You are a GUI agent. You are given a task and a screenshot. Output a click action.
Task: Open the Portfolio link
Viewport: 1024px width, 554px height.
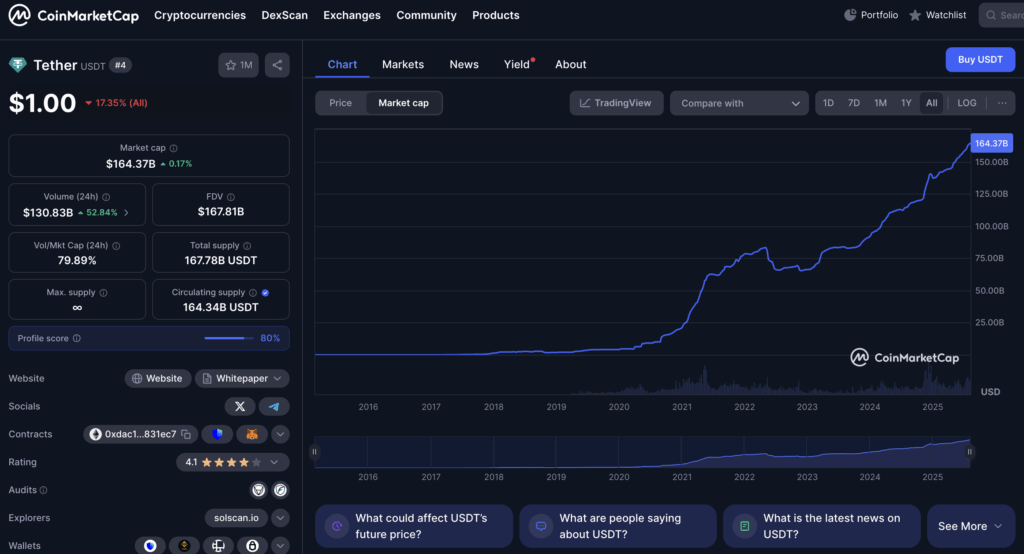871,15
